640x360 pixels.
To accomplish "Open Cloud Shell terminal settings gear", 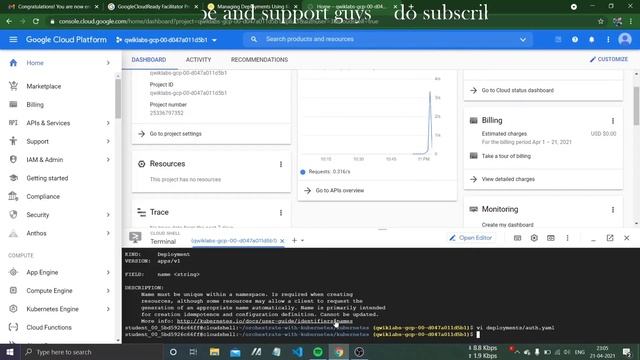I will [x=534, y=238].
